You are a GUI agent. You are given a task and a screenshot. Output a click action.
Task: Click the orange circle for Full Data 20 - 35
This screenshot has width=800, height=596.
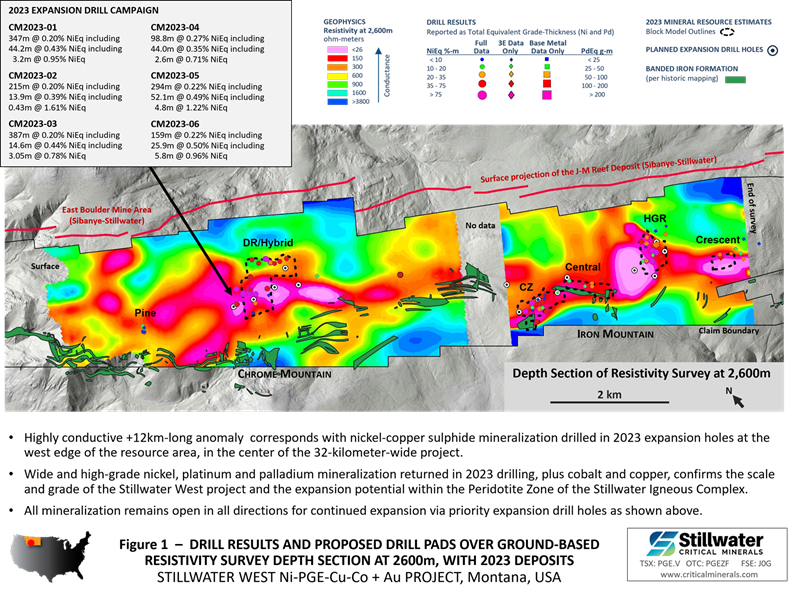pos(482,75)
